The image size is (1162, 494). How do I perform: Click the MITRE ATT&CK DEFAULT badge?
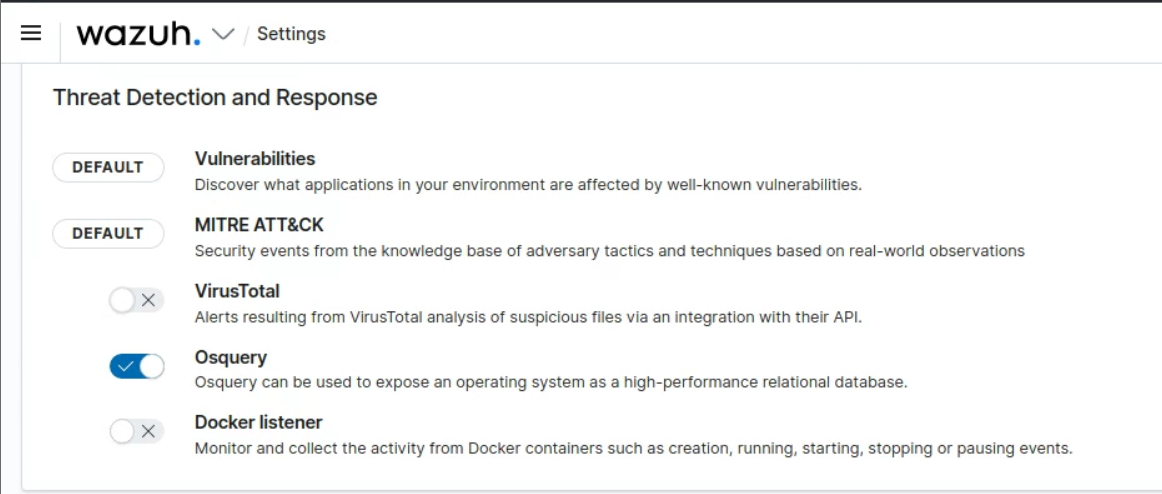[x=108, y=233]
